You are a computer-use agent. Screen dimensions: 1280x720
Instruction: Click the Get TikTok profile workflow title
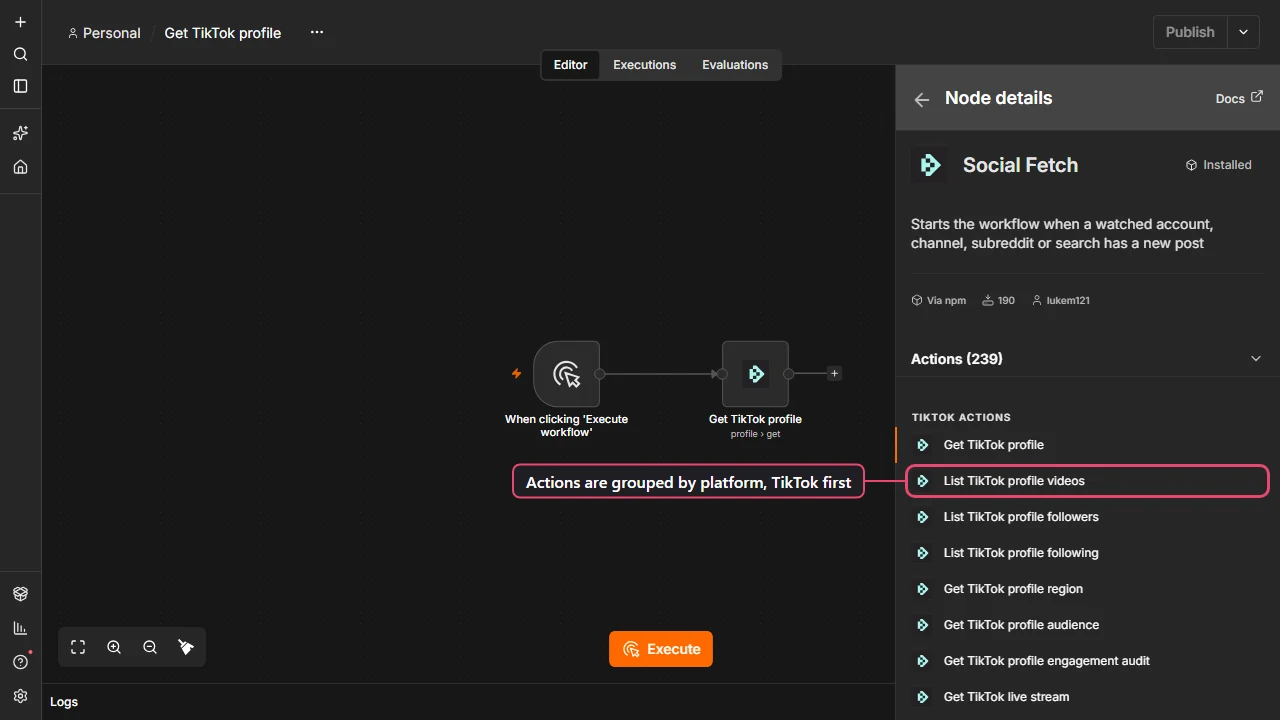[223, 33]
